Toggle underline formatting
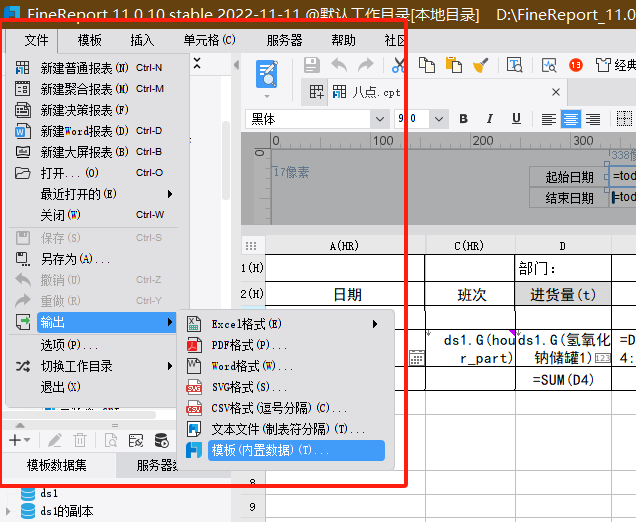The width and height of the screenshot is (636, 522). [x=516, y=119]
